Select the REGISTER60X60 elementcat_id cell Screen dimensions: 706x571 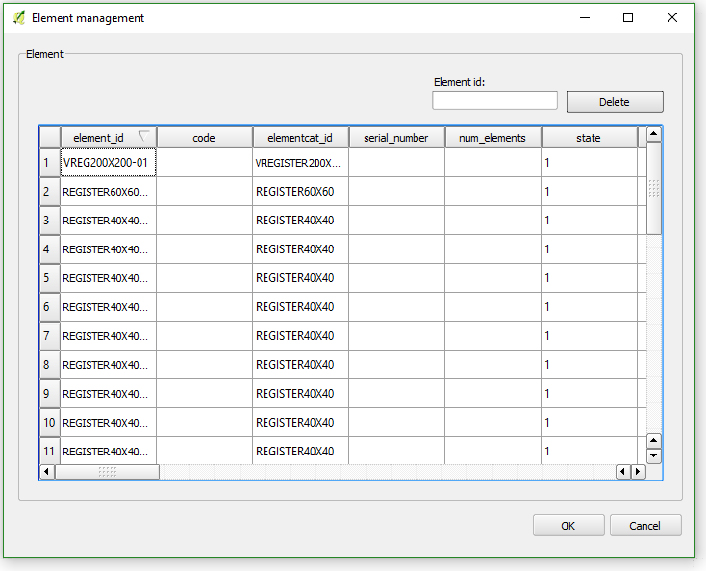click(x=300, y=191)
